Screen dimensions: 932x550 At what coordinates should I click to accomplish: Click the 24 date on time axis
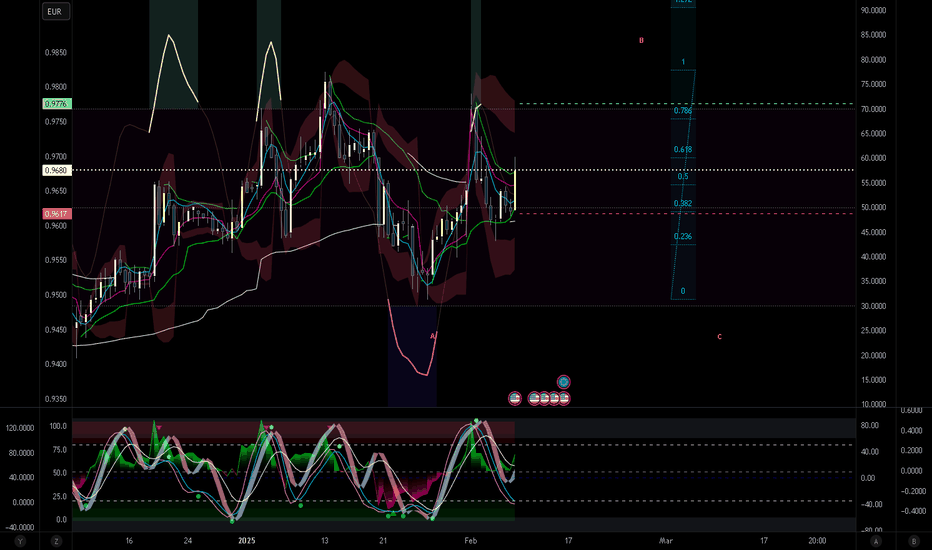pyautogui.click(x=188, y=540)
